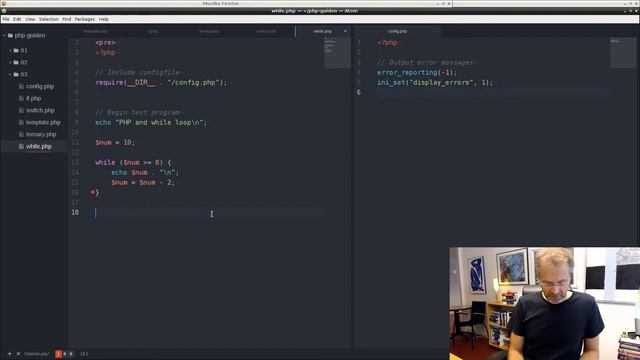Place cursor in the require config.php line
The height and width of the screenshot is (360, 640).
161,82
